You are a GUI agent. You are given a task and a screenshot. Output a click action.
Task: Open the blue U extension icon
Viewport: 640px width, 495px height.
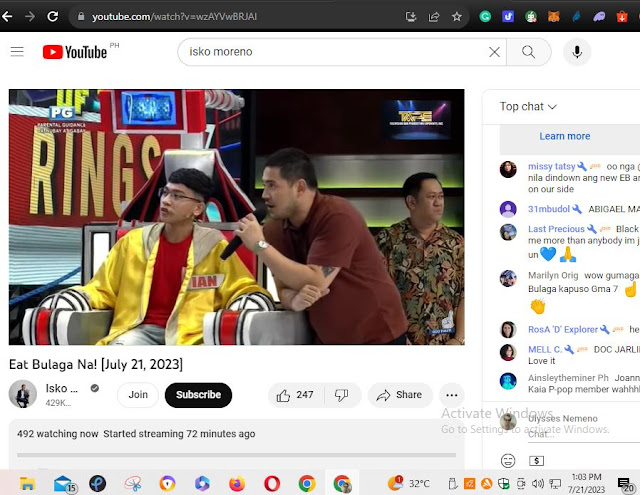point(508,17)
